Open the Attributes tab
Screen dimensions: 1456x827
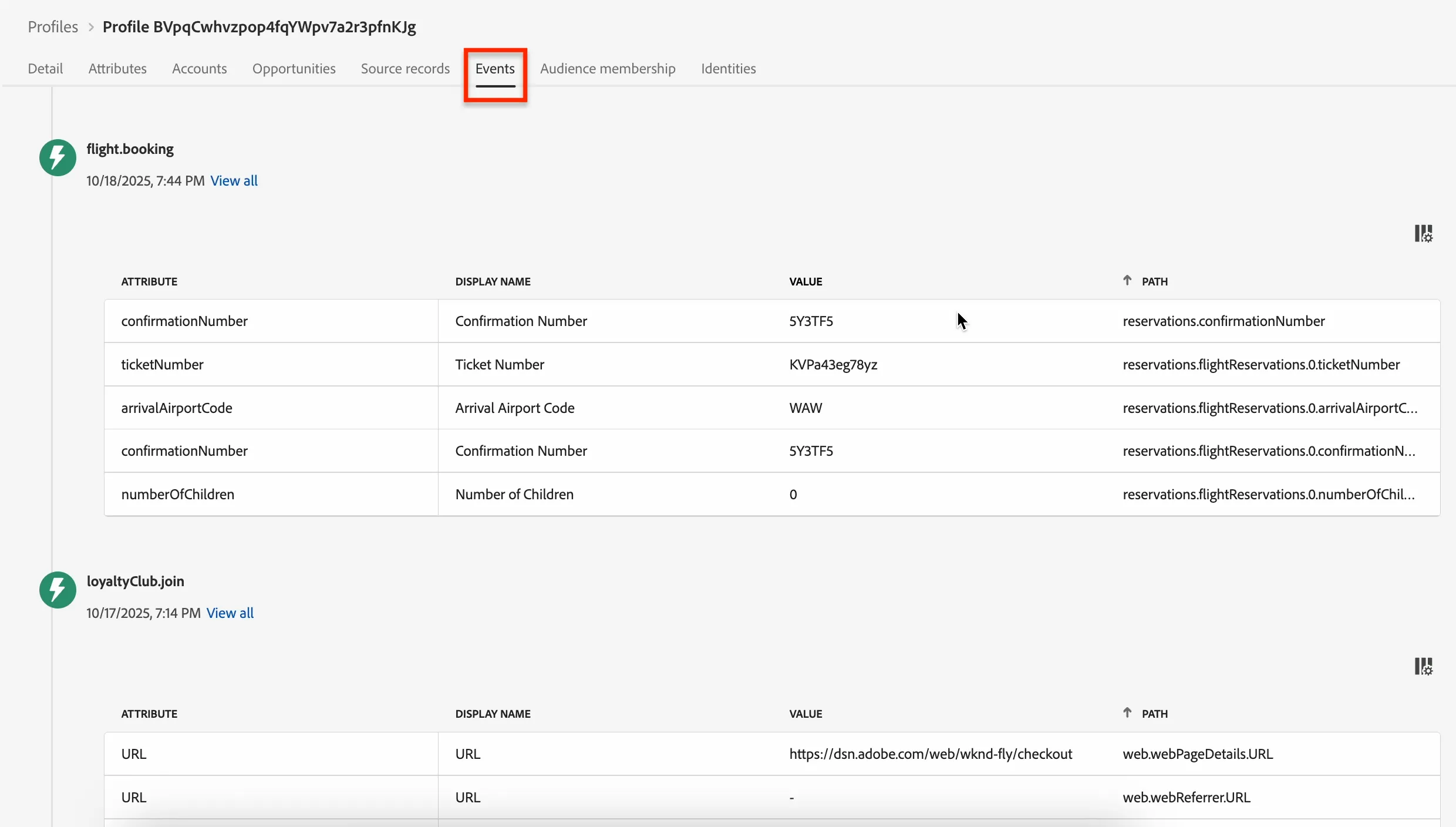[117, 69]
